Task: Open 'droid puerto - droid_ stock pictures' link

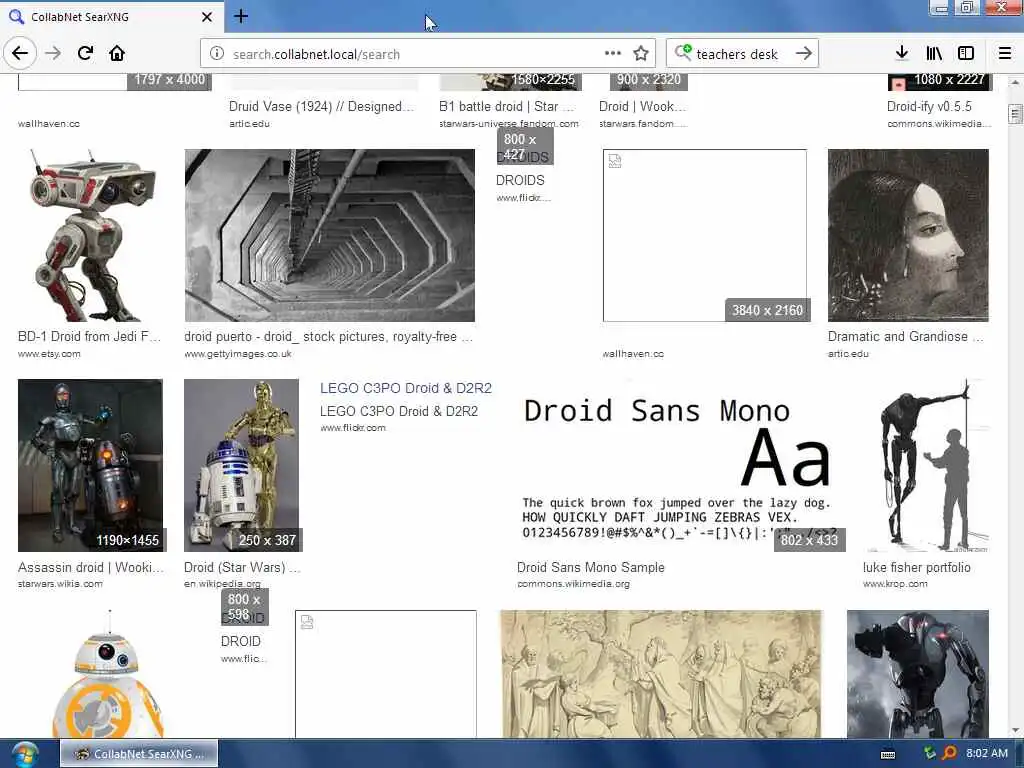Action: 328,336
